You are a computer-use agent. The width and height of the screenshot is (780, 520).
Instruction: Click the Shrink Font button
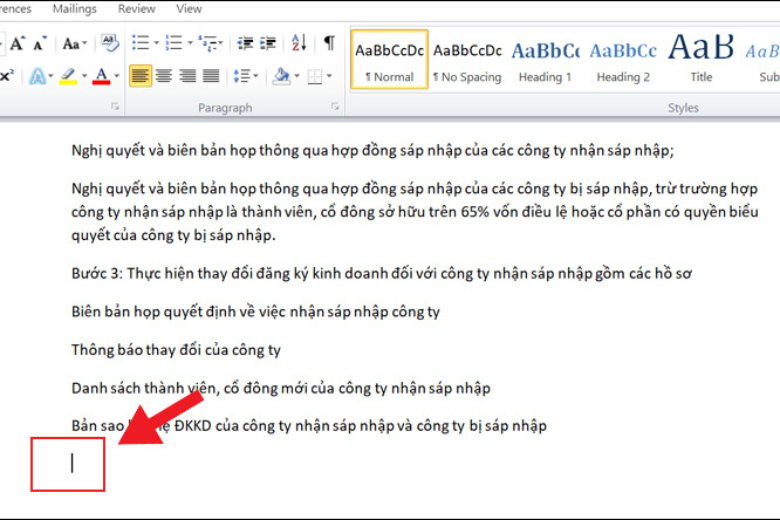40,44
